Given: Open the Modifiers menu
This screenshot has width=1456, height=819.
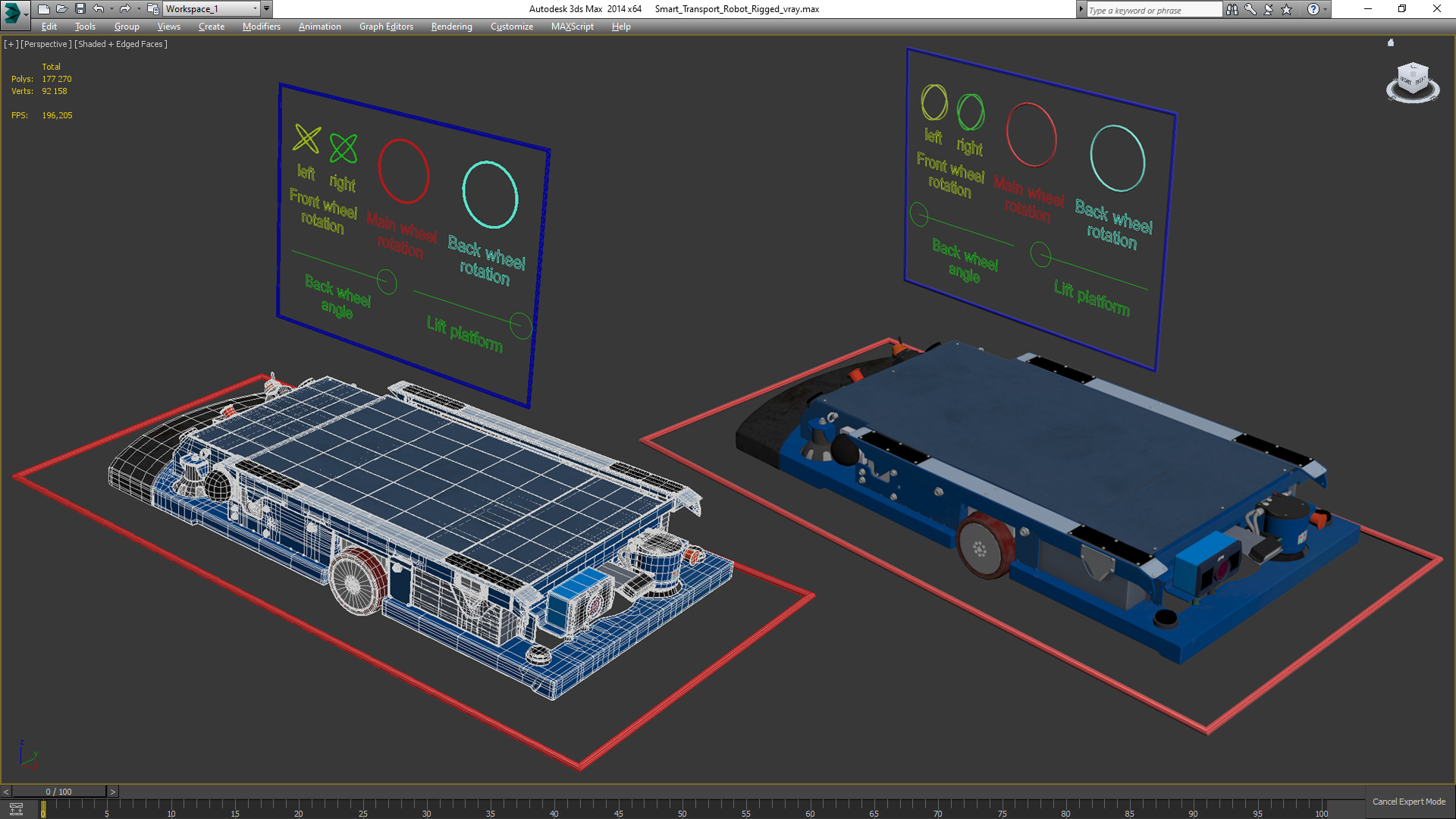Looking at the screenshot, I should coord(262,27).
